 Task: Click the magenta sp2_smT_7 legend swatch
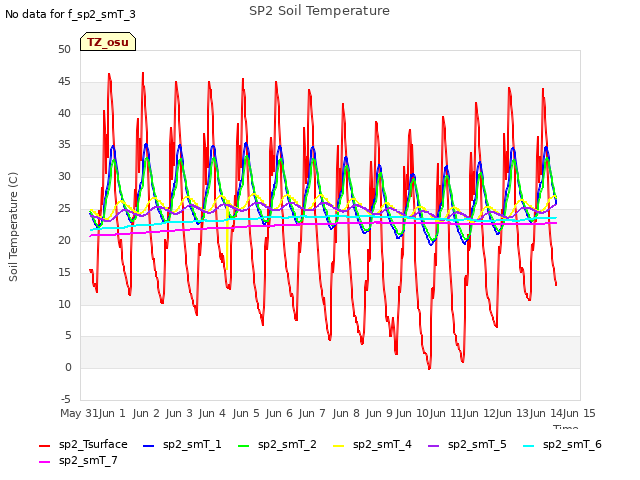(x=44, y=462)
